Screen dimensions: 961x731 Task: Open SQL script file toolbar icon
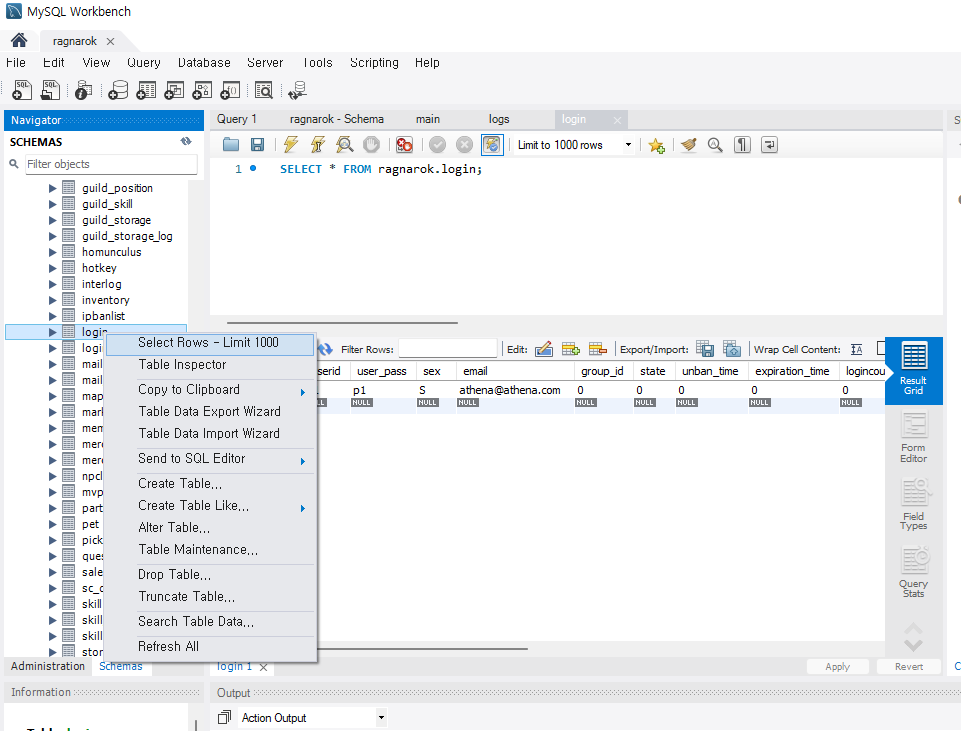click(50, 90)
